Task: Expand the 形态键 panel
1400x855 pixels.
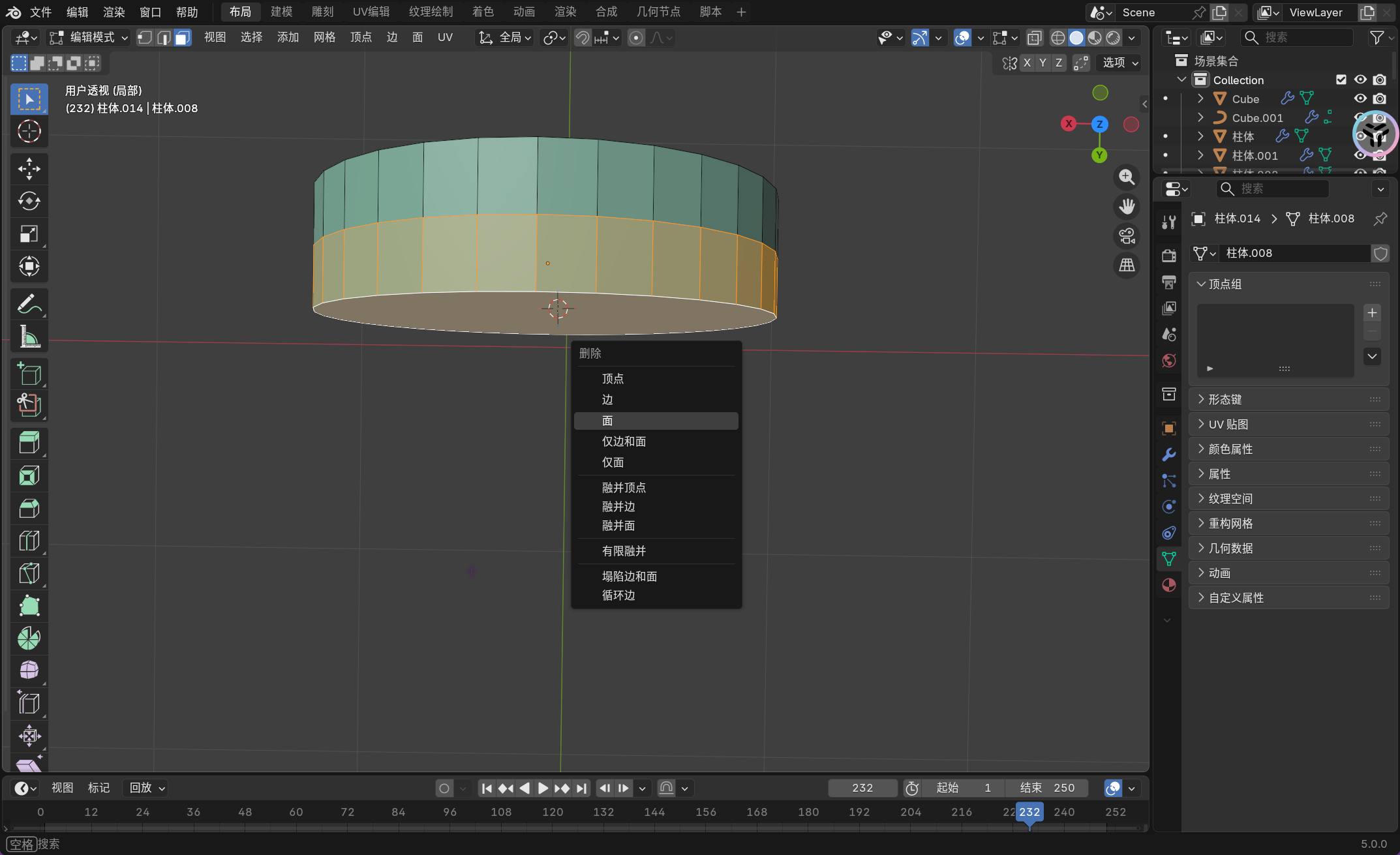Action: coord(1224,399)
